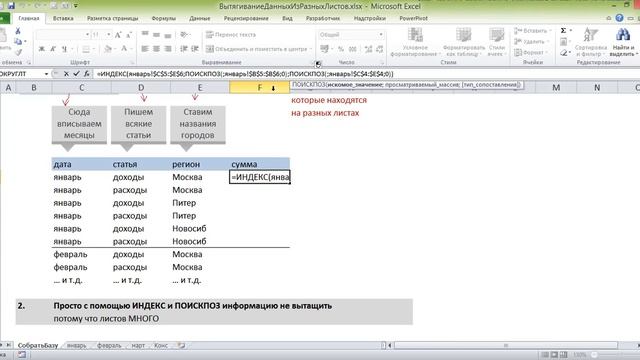The width and height of the screenshot is (640, 360).
Task: Click the horizontal scrollbar thumb
Action: (x=506, y=345)
